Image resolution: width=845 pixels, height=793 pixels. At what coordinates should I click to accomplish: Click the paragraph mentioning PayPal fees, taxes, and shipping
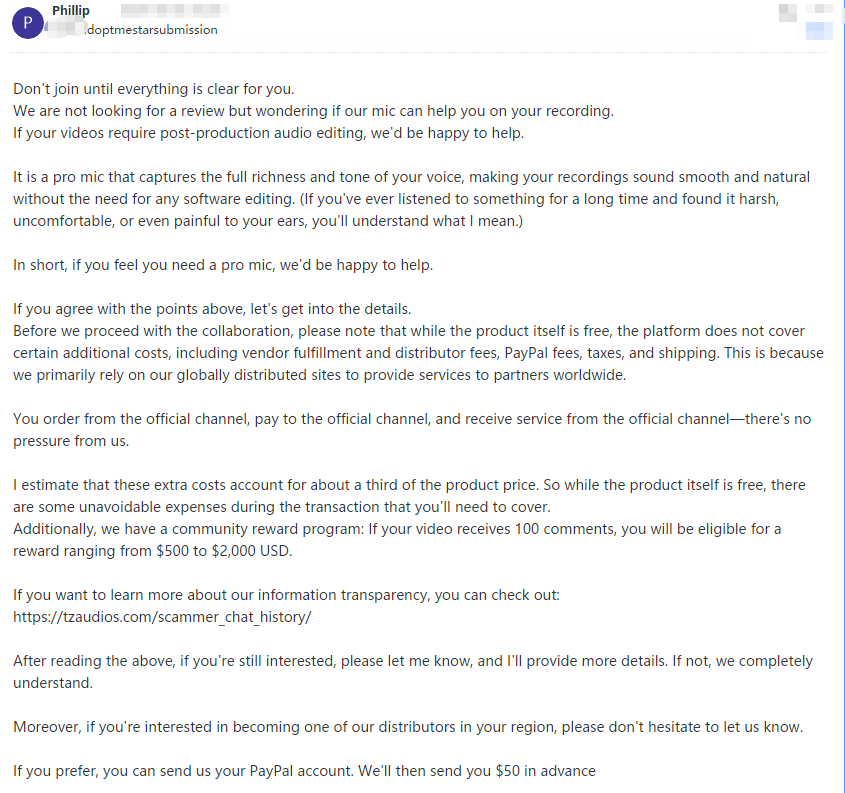pos(418,353)
